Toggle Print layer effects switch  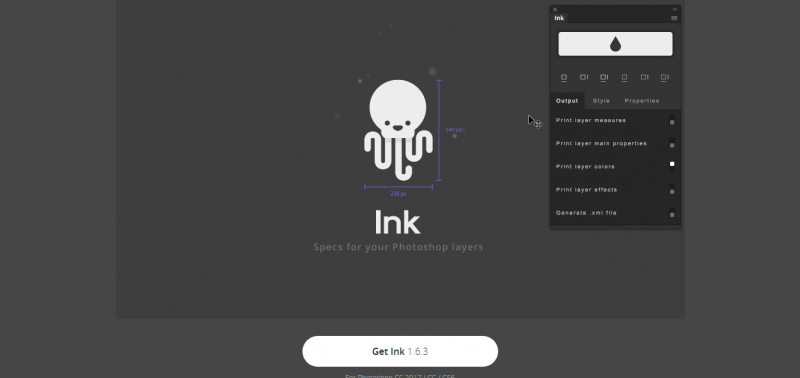click(672, 190)
